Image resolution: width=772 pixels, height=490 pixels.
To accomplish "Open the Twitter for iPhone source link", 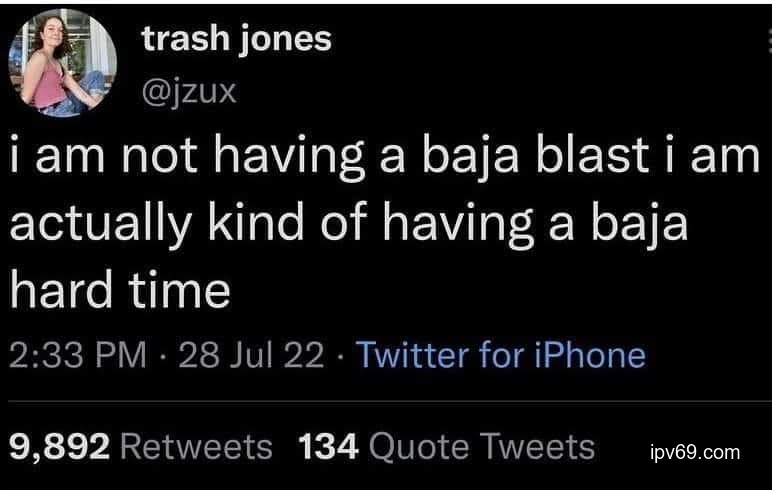I will [501, 355].
